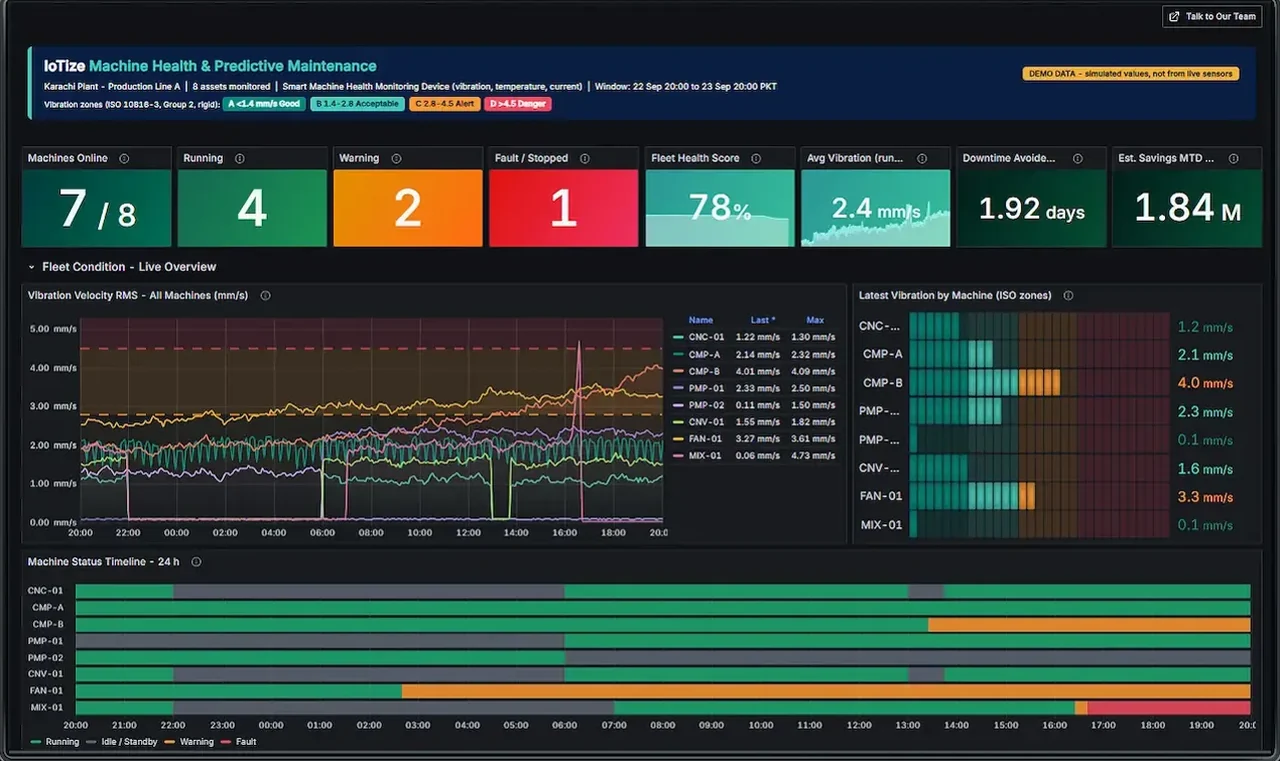Open info icon next to Warning panel
Image resolution: width=1280 pixels, height=761 pixels.
coord(396,158)
